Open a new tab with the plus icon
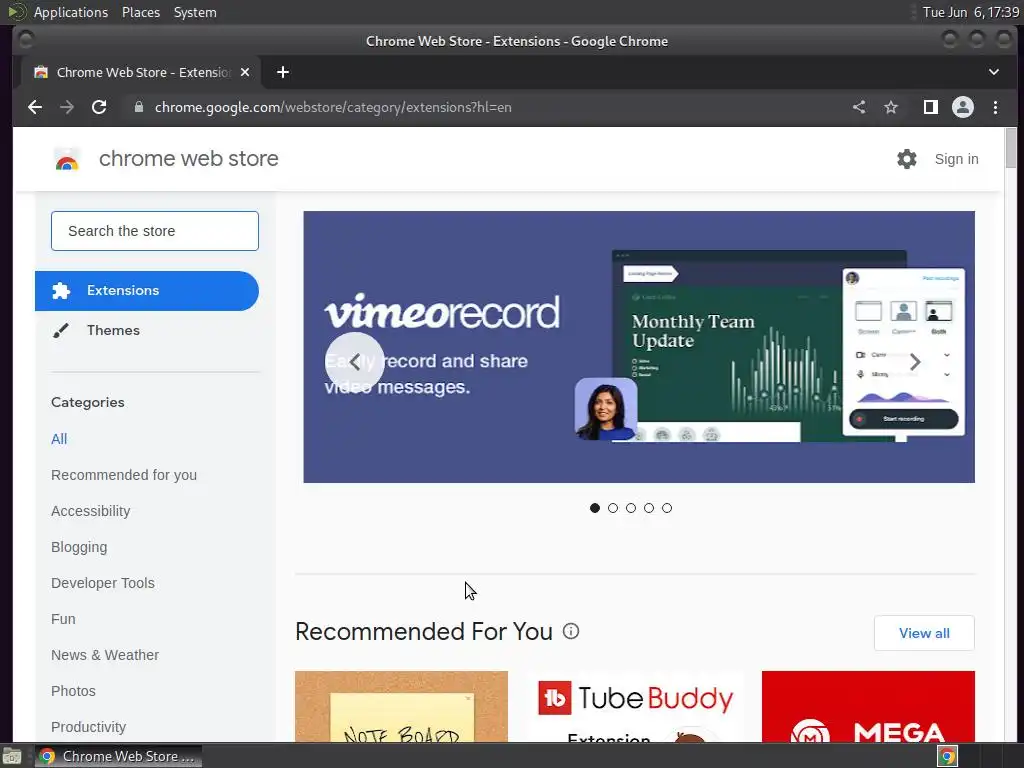The width and height of the screenshot is (1024, 768). pyautogui.click(x=283, y=72)
